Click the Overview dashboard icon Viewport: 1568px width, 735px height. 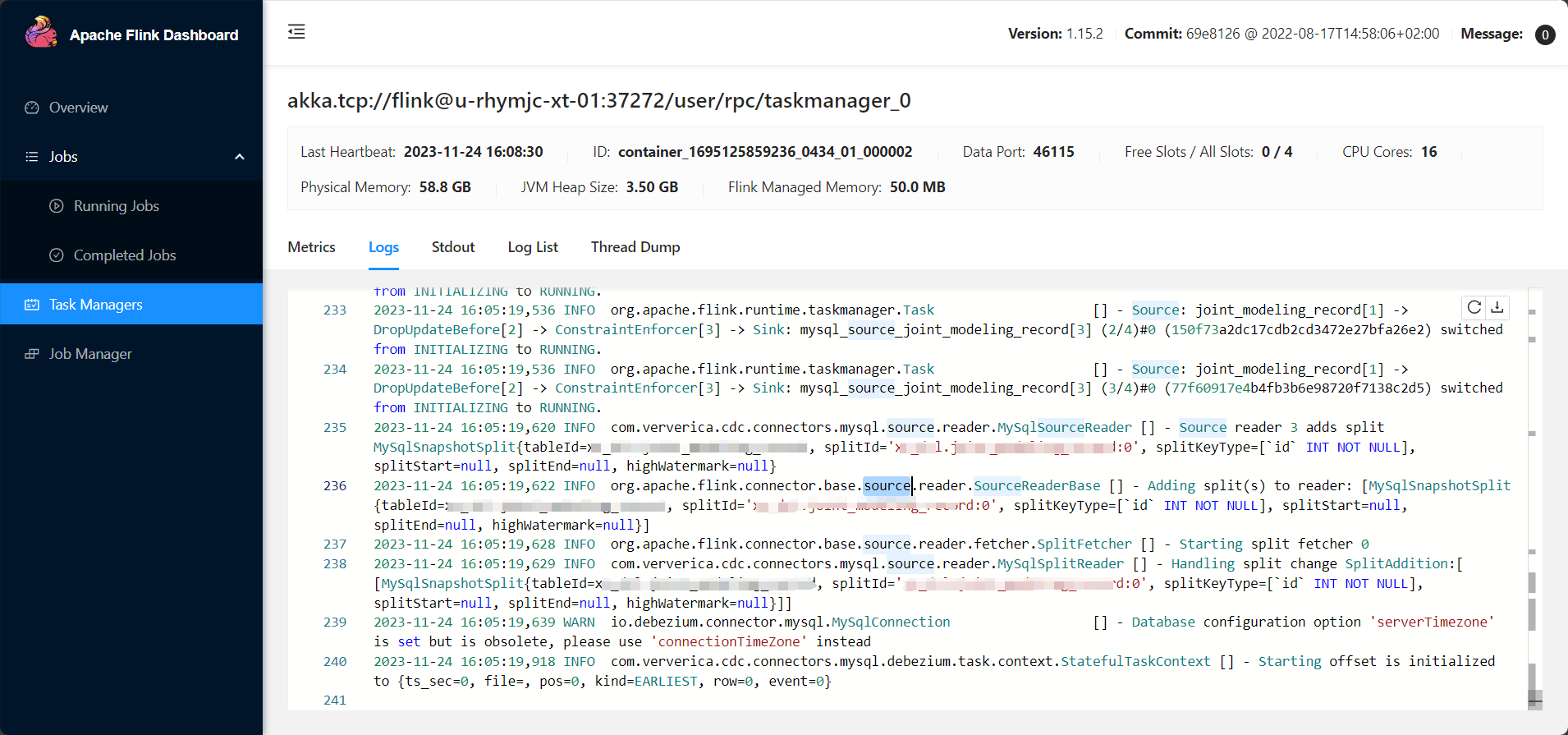click(32, 108)
